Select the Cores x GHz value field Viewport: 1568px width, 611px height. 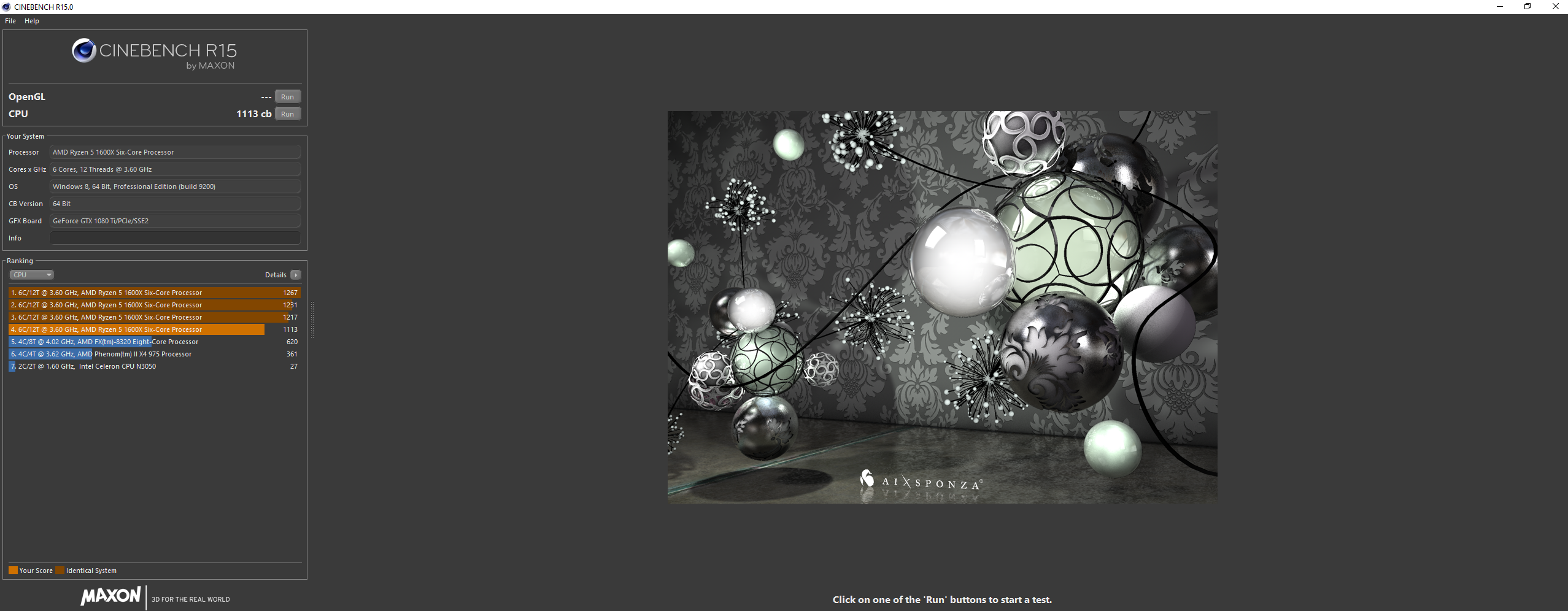(x=175, y=169)
